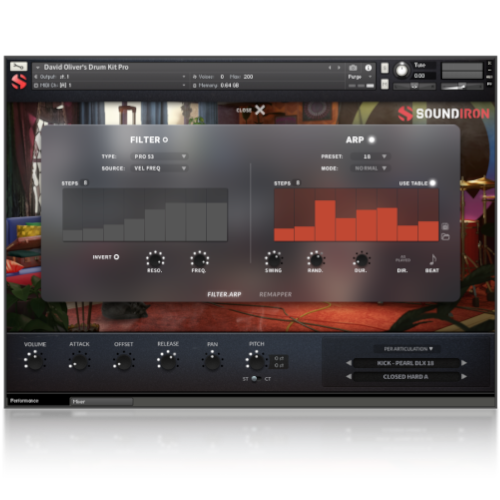Open the Per Articulation dropdown
This screenshot has width=500, height=500.
(x=407, y=349)
